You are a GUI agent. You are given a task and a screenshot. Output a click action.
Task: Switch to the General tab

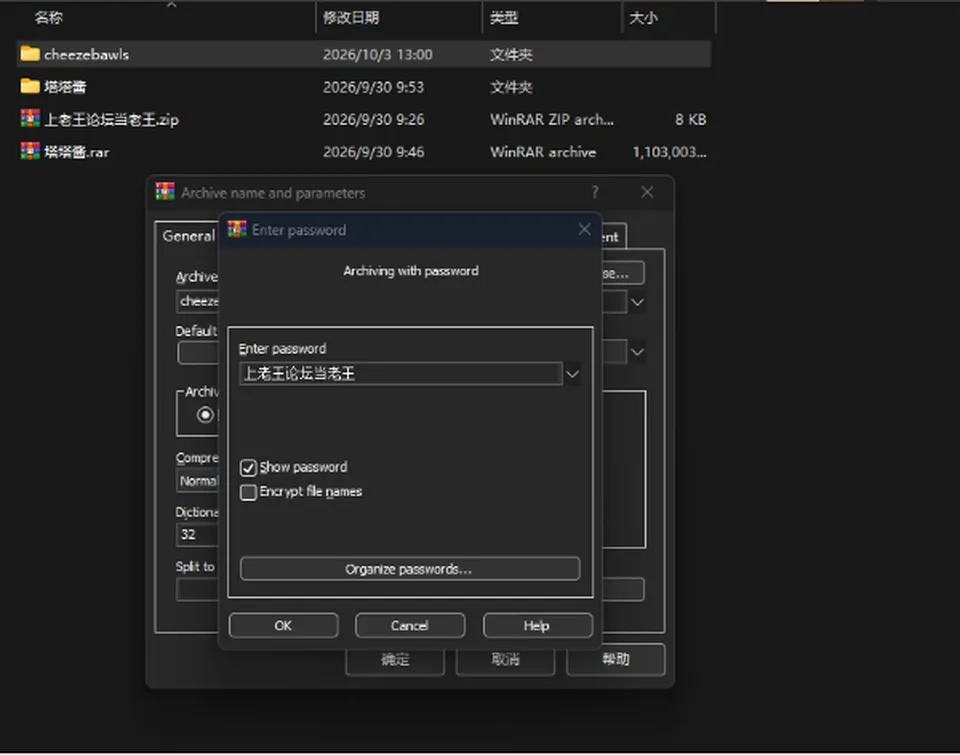(188, 236)
